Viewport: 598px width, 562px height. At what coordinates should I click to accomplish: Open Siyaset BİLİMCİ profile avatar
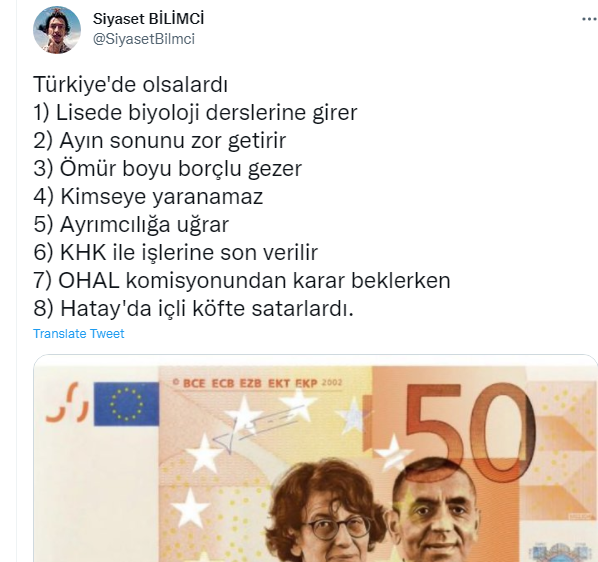point(57,30)
